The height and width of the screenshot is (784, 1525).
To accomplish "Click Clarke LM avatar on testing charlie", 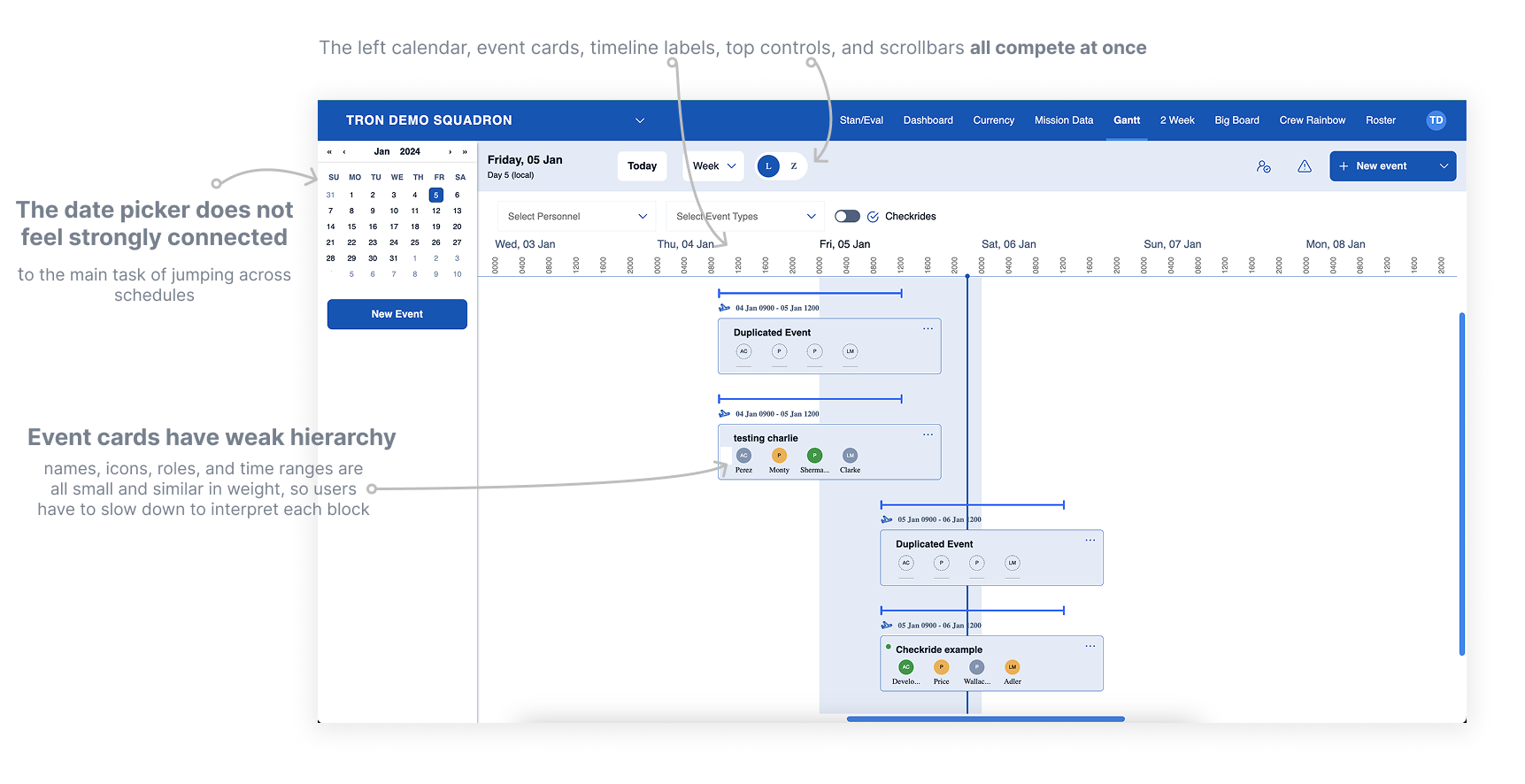I will 850,456.
